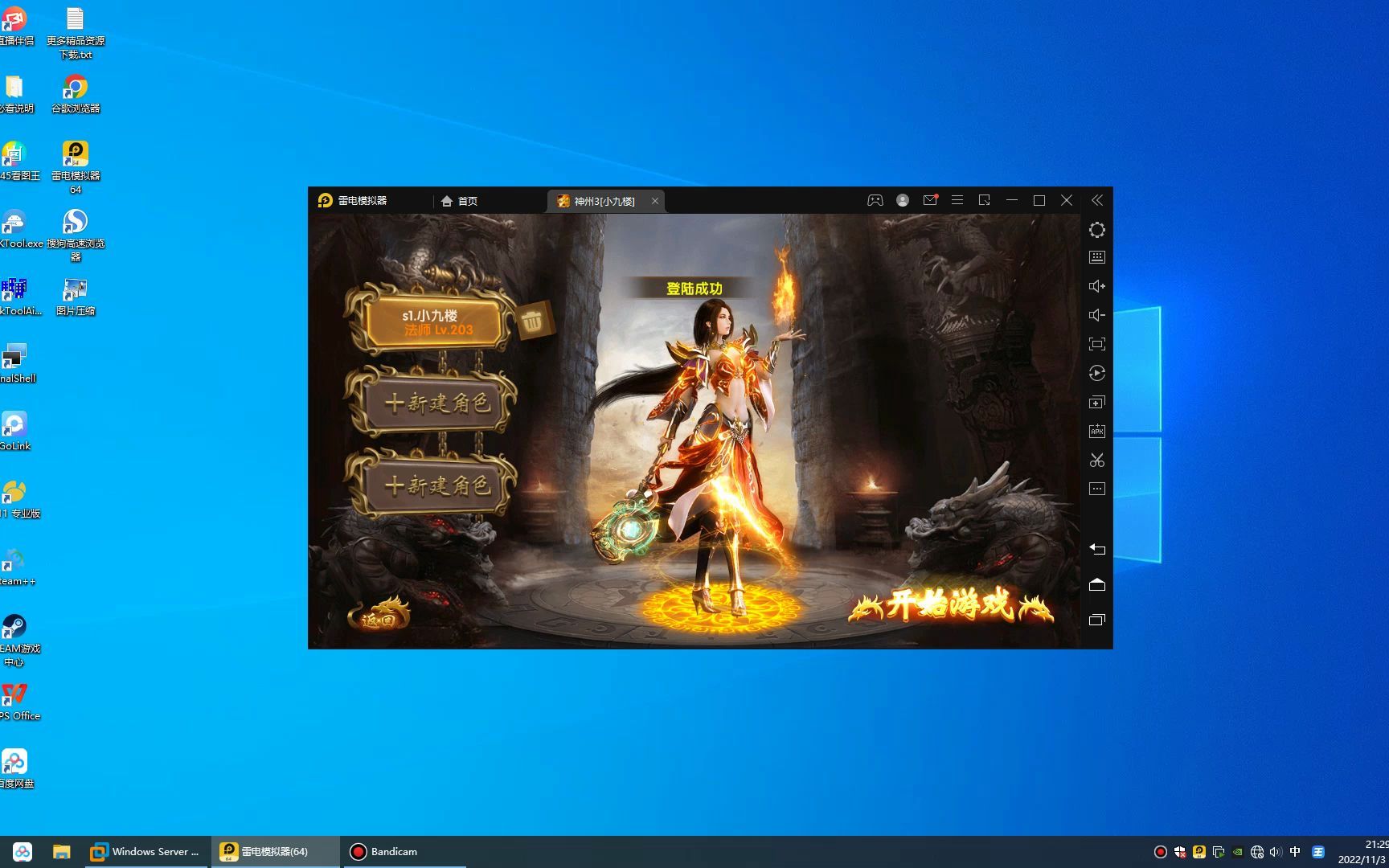
Task: Switch to the 首页 home tab
Action: pos(459,201)
